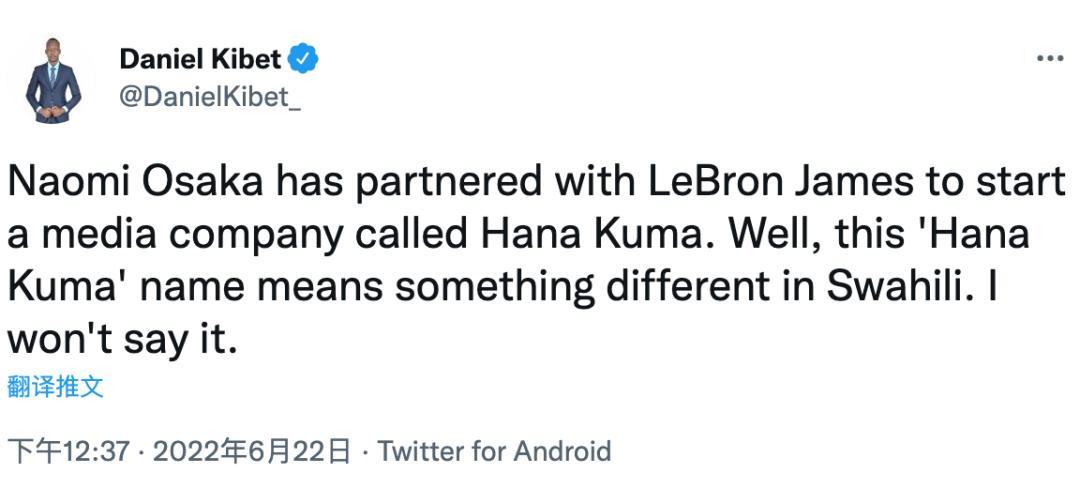Click the blue verified checkmark badge
This screenshot has width=1080, height=488.
(x=304, y=59)
